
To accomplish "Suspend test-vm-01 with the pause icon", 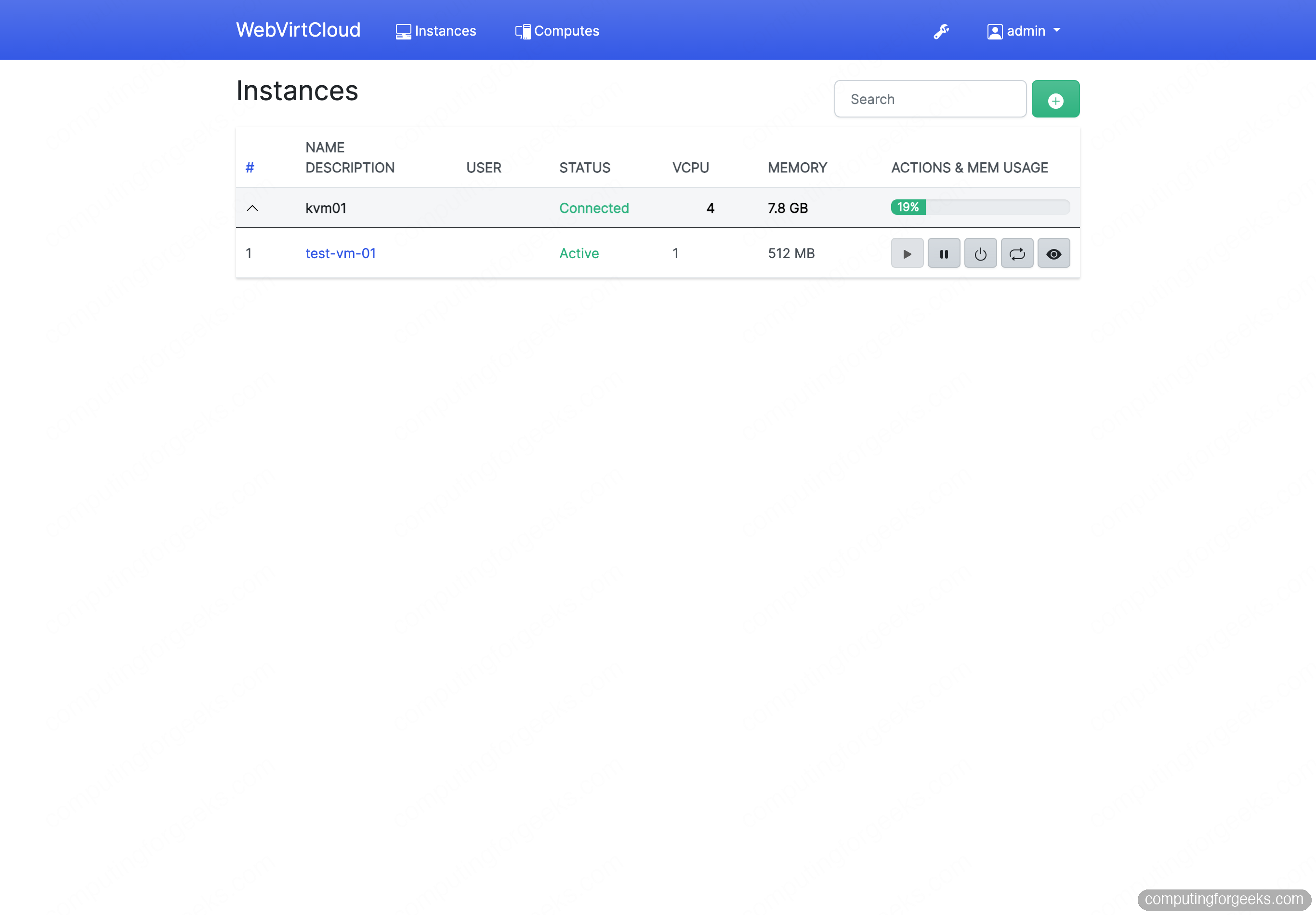I will coord(944,253).
